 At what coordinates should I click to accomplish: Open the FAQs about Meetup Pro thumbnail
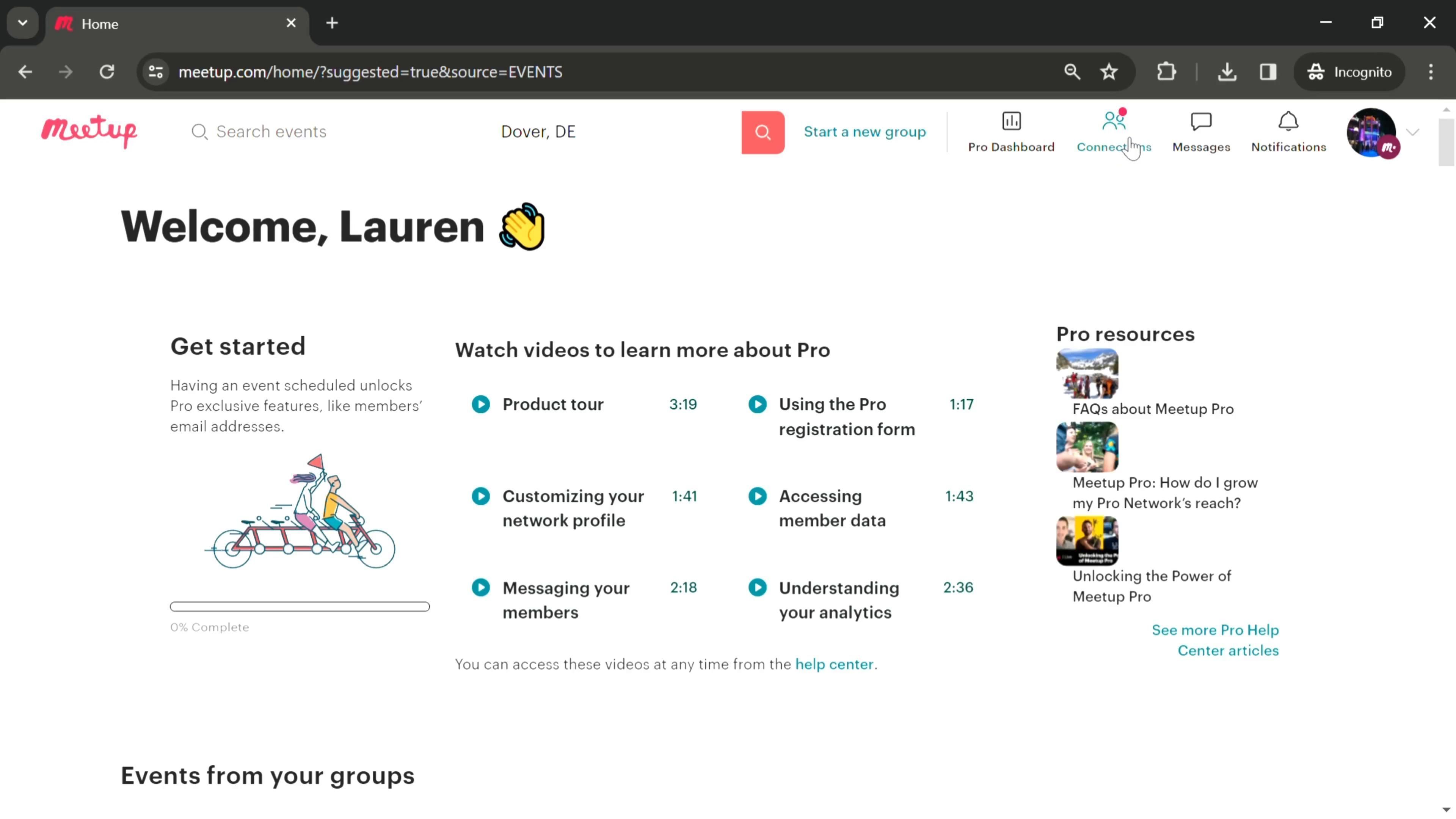1087,373
